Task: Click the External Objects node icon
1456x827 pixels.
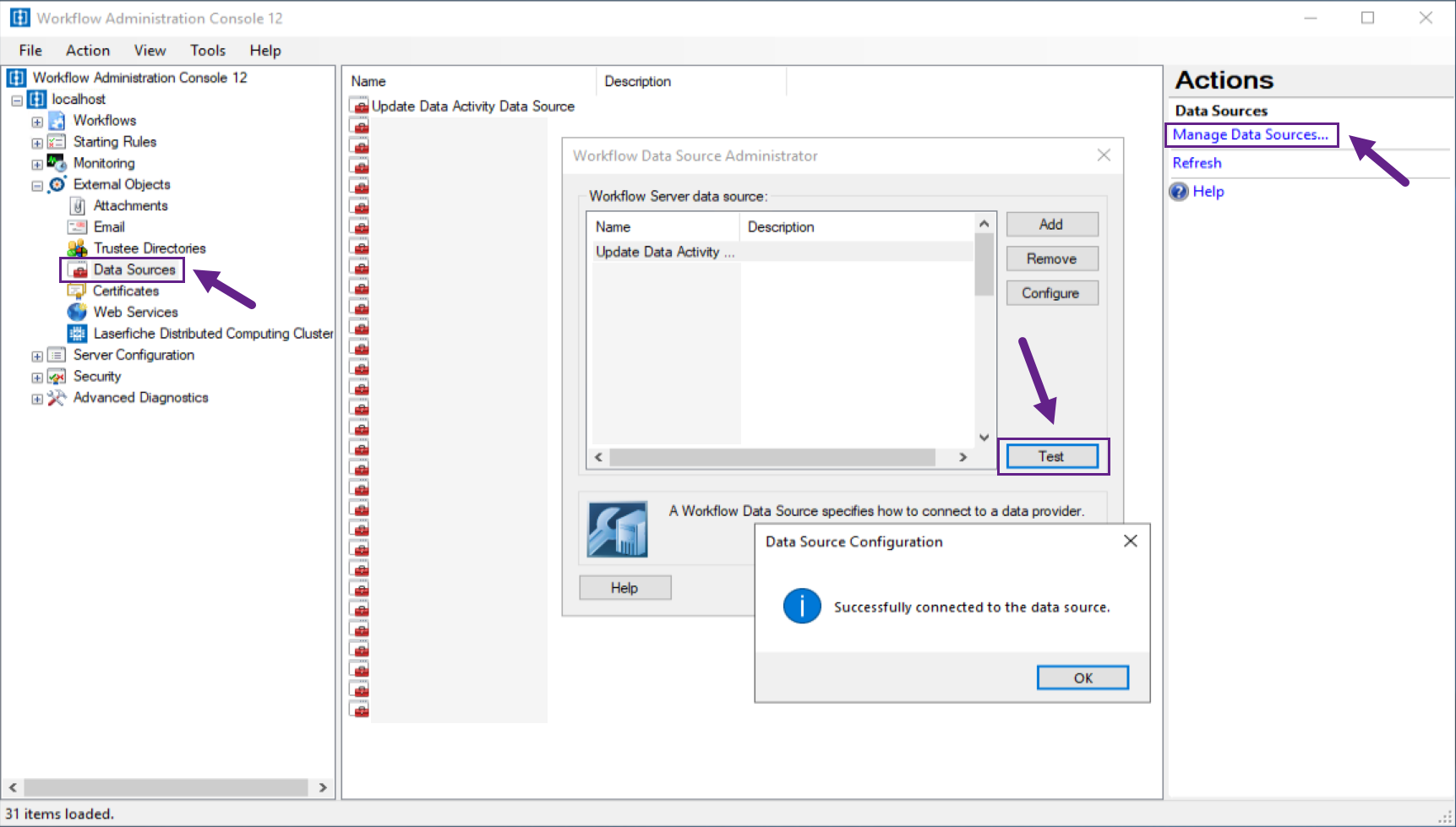Action: pyautogui.click(x=57, y=184)
